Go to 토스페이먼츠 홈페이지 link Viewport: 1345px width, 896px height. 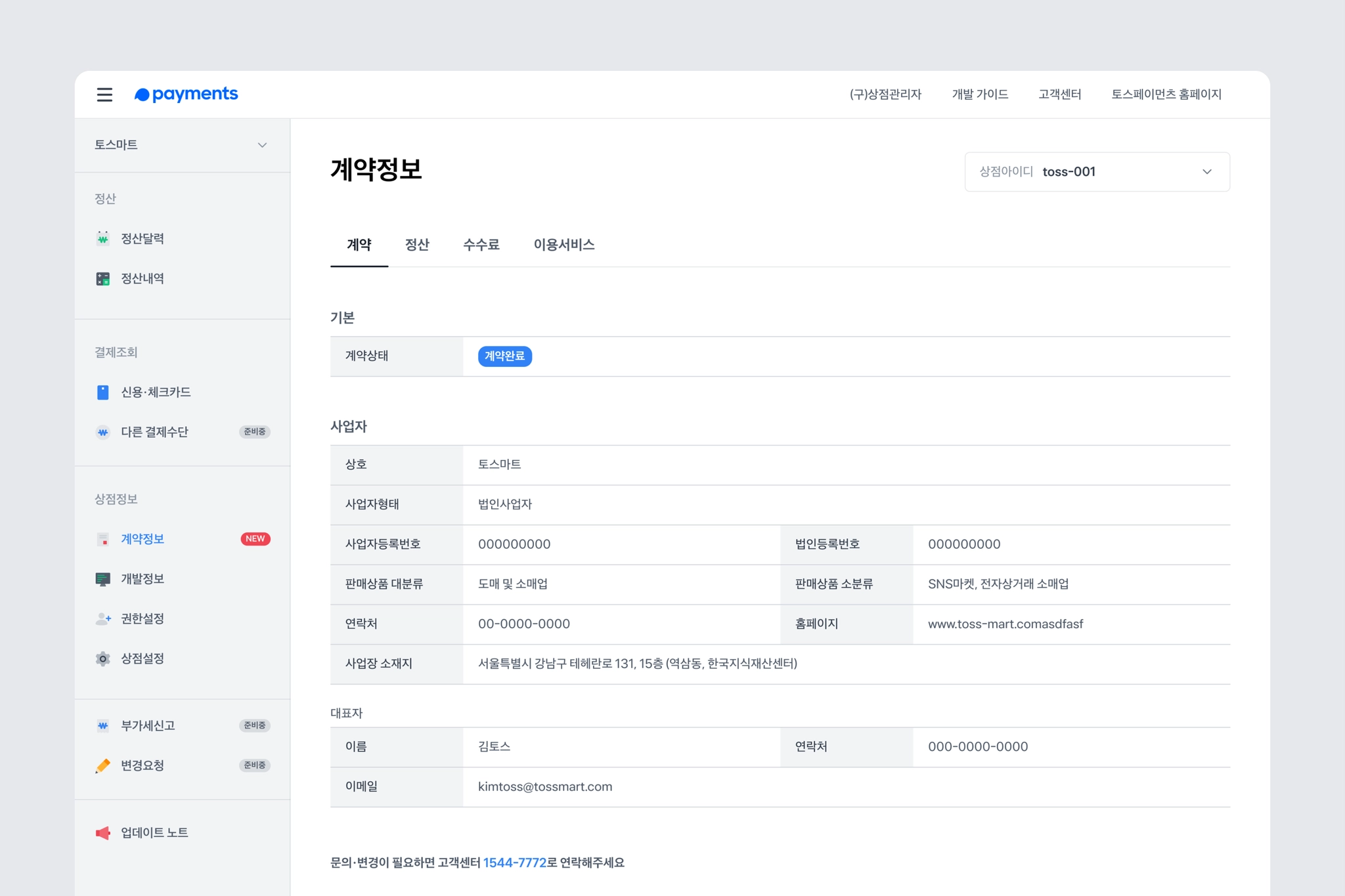(x=1166, y=95)
